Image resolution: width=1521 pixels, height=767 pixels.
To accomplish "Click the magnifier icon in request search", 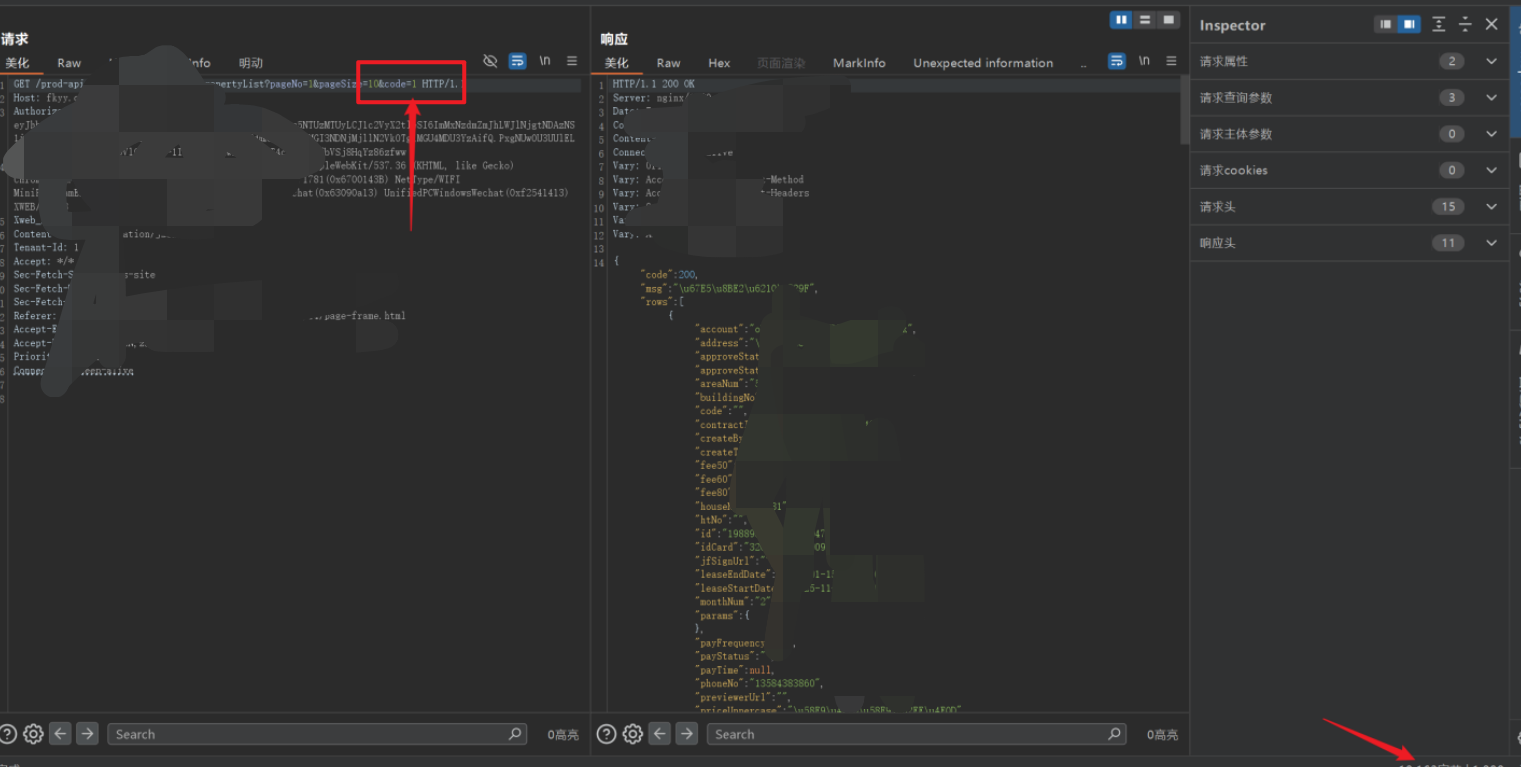I will (515, 734).
